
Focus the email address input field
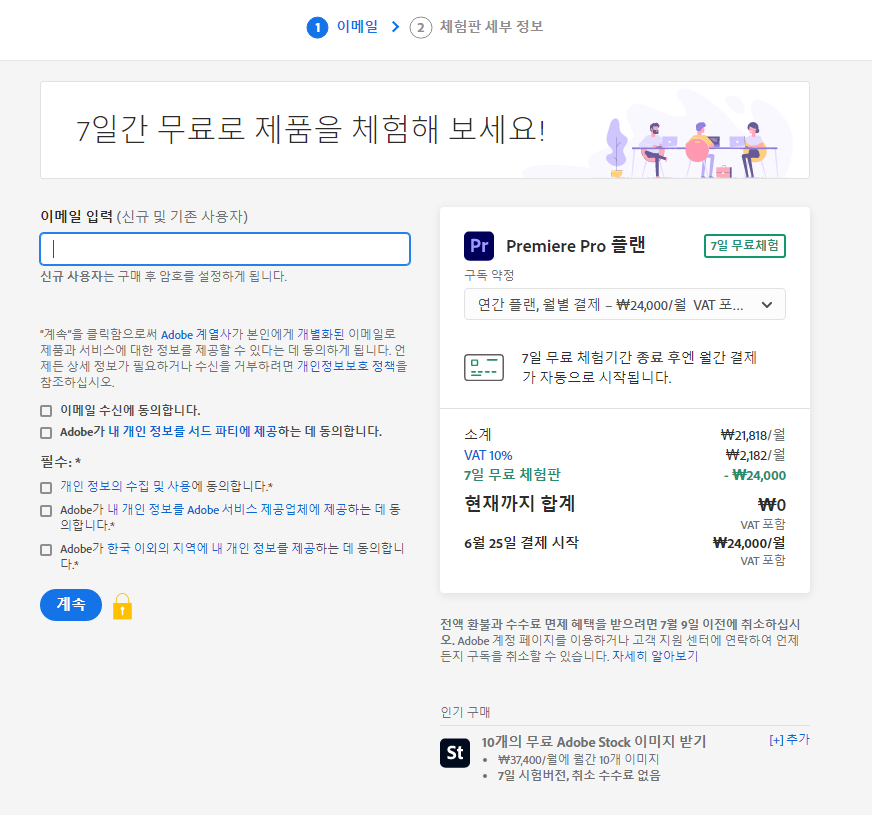[225, 249]
